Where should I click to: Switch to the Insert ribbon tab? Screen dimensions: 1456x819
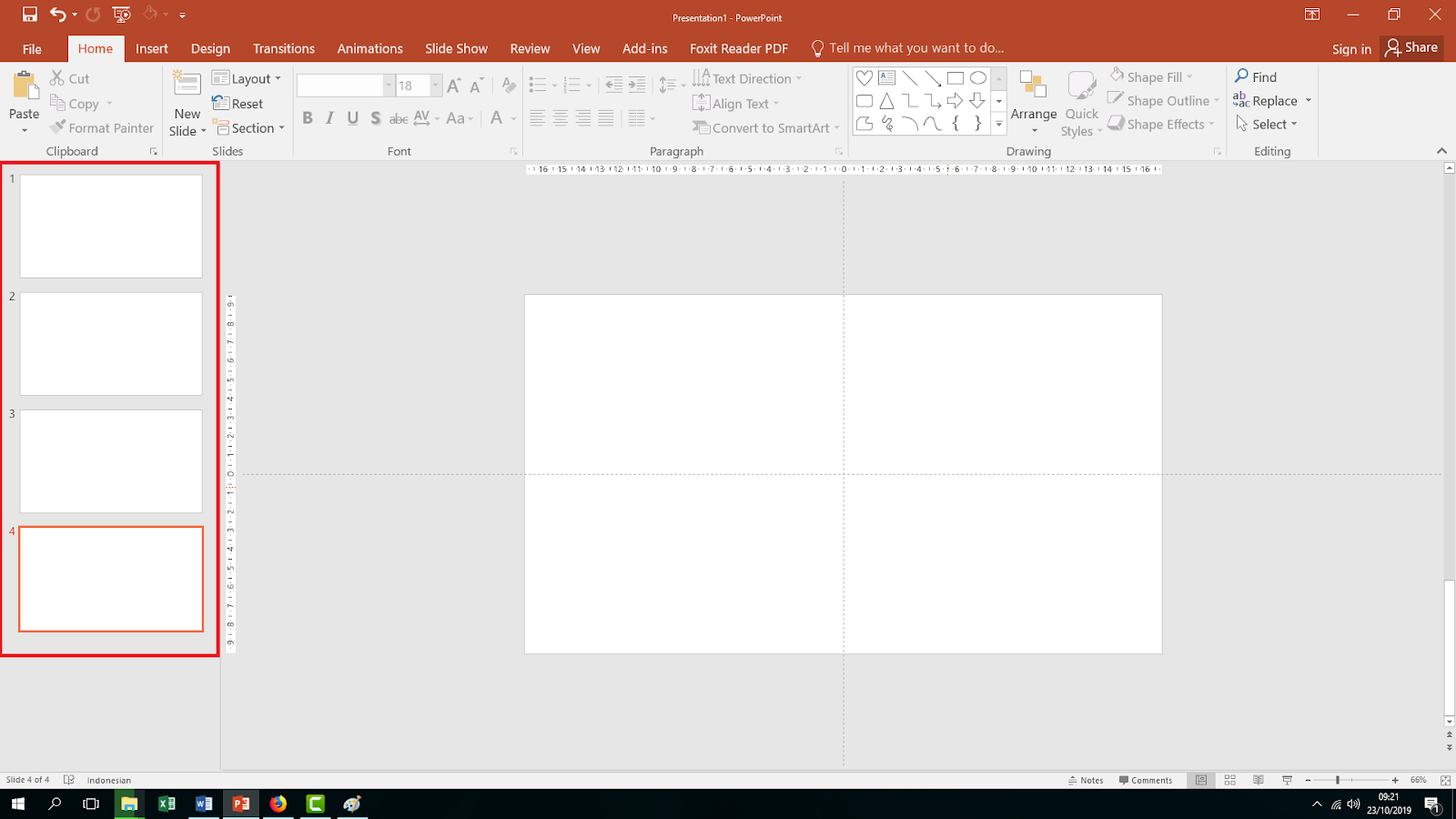pos(151,48)
